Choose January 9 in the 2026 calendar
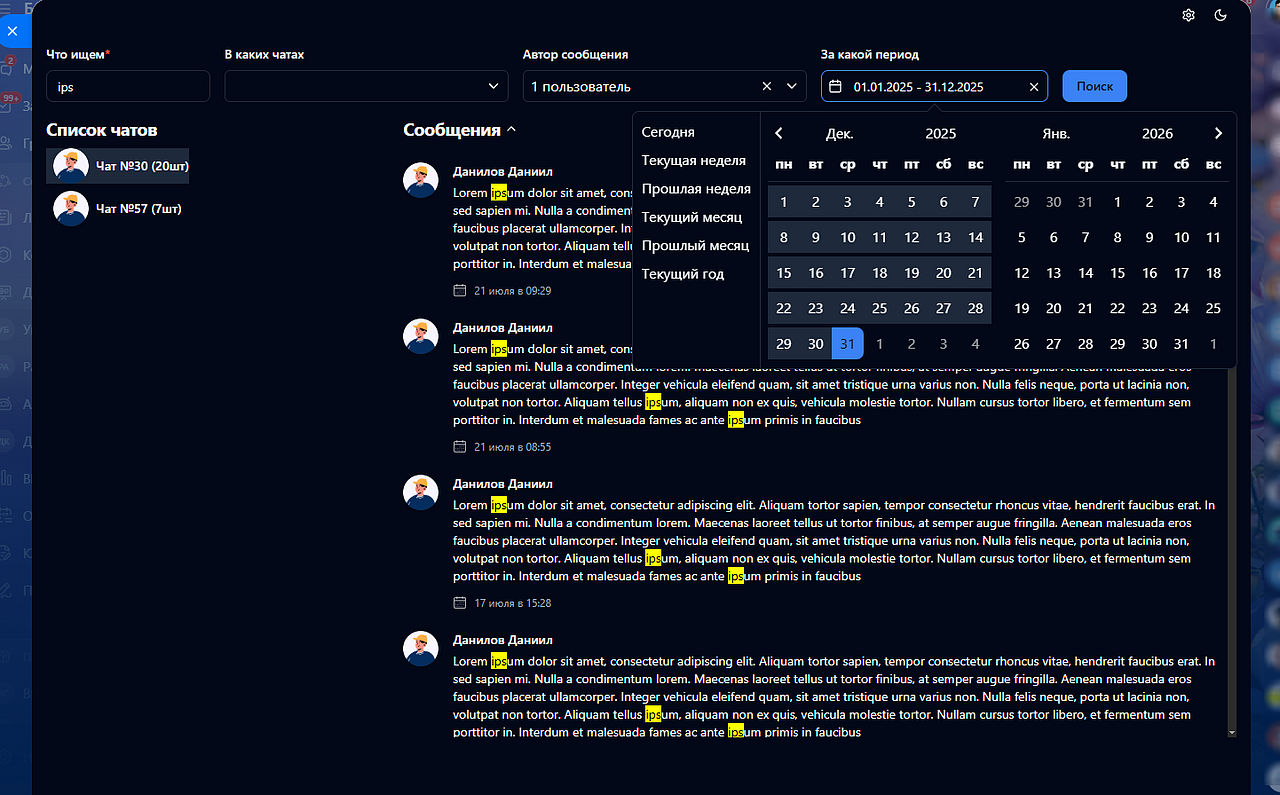 [x=1150, y=238]
